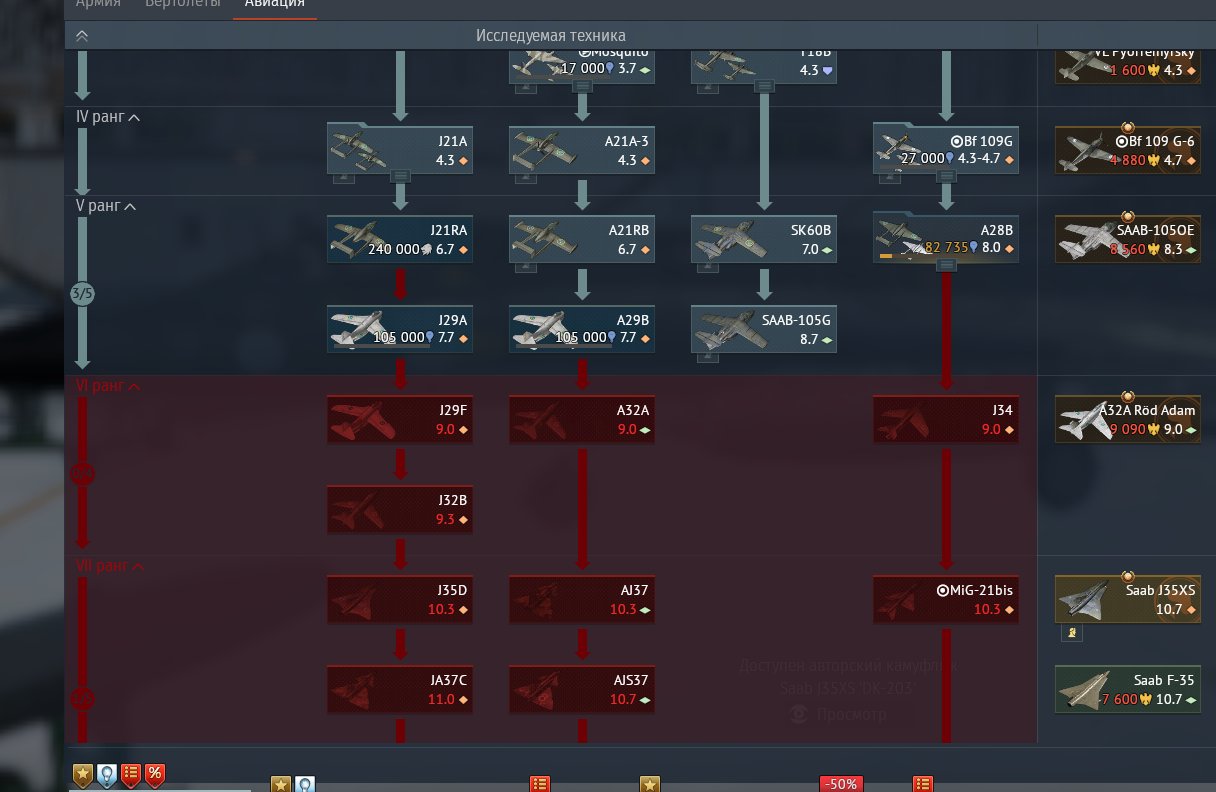Select the A21RB aircraft card
This screenshot has width=1216, height=792.
click(x=582, y=238)
